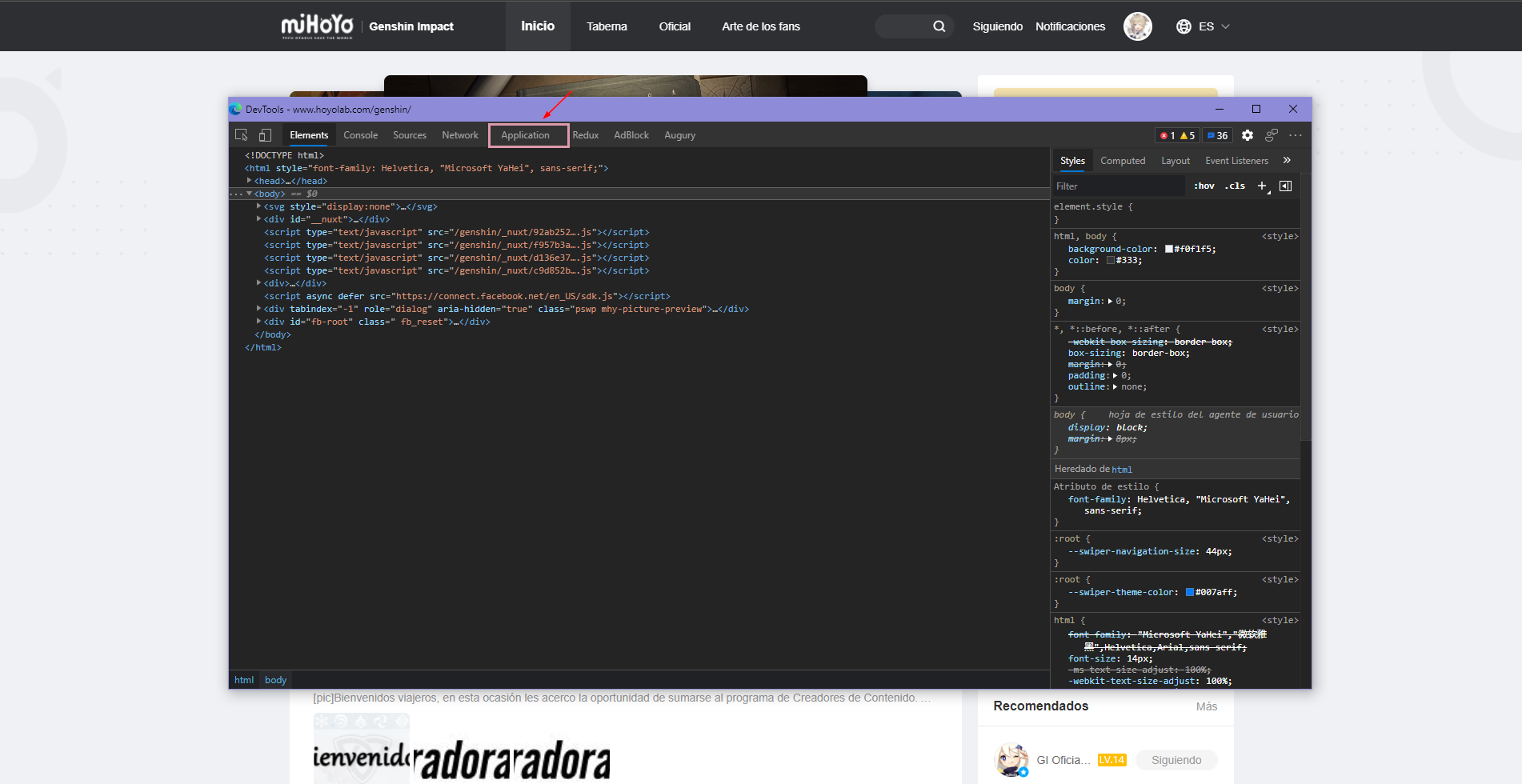Click the Edge icon in DevTools title bar
This screenshot has width=1522, height=784.
click(x=235, y=109)
